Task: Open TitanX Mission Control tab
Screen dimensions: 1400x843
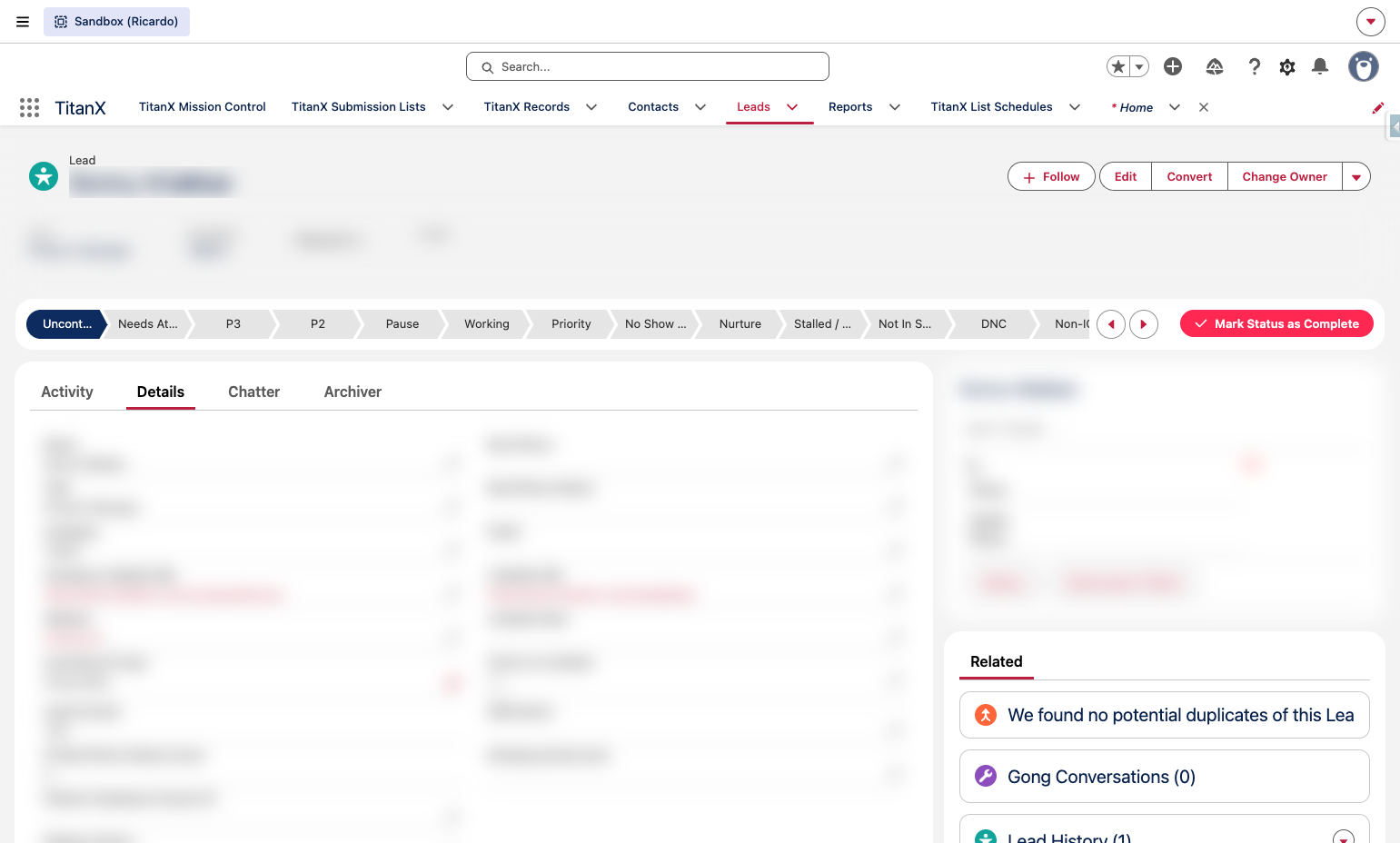Action: coord(203,107)
